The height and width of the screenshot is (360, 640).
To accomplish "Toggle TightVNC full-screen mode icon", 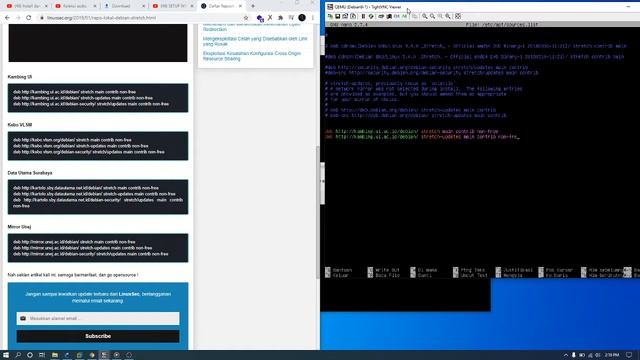I will 458,16.
